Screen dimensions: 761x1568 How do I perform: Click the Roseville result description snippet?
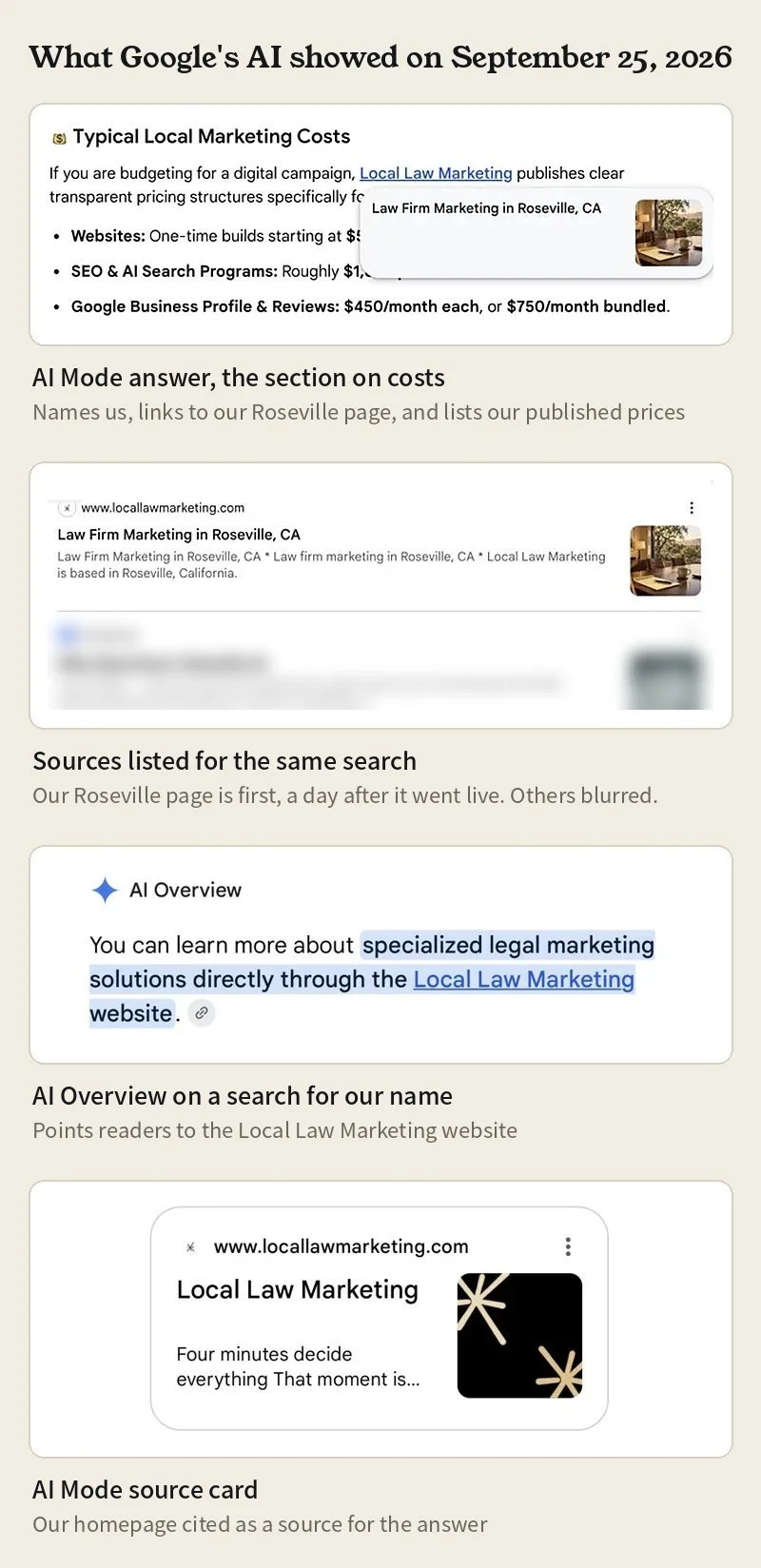[331, 564]
